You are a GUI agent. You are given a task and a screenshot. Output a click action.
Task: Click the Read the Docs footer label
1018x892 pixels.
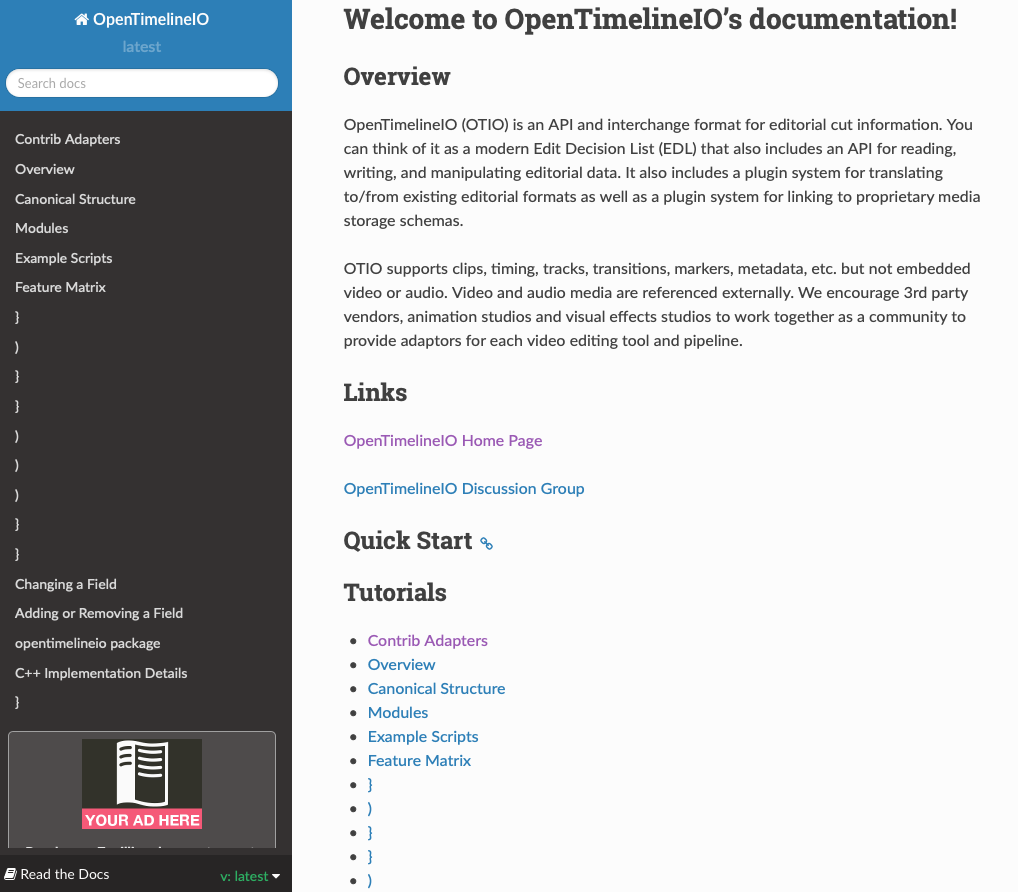[64, 874]
